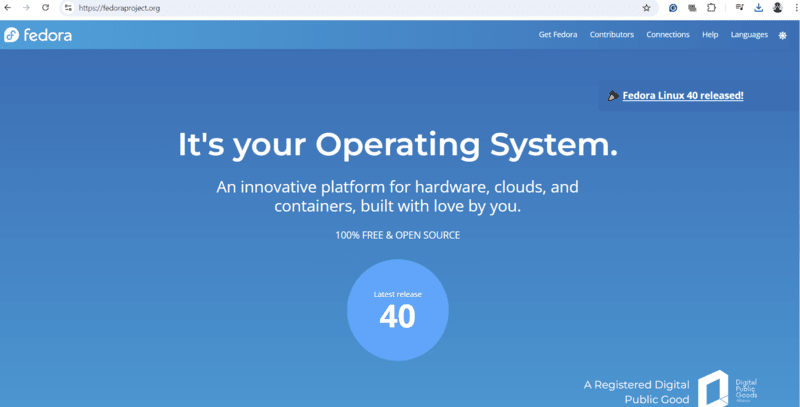Show browser downloads
Screen dimensions: 800x407
point(759,8)
